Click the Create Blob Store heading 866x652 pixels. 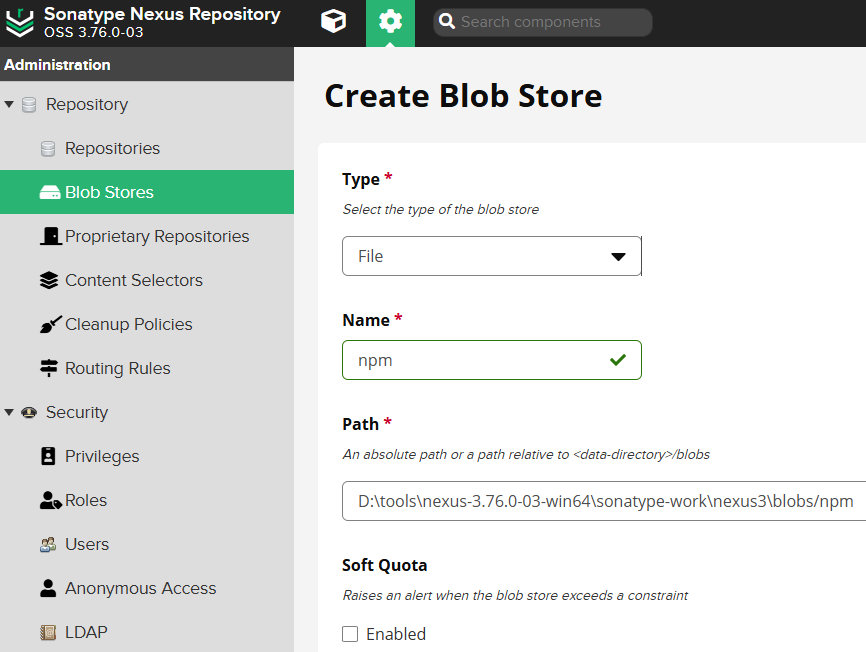(463, 96)
